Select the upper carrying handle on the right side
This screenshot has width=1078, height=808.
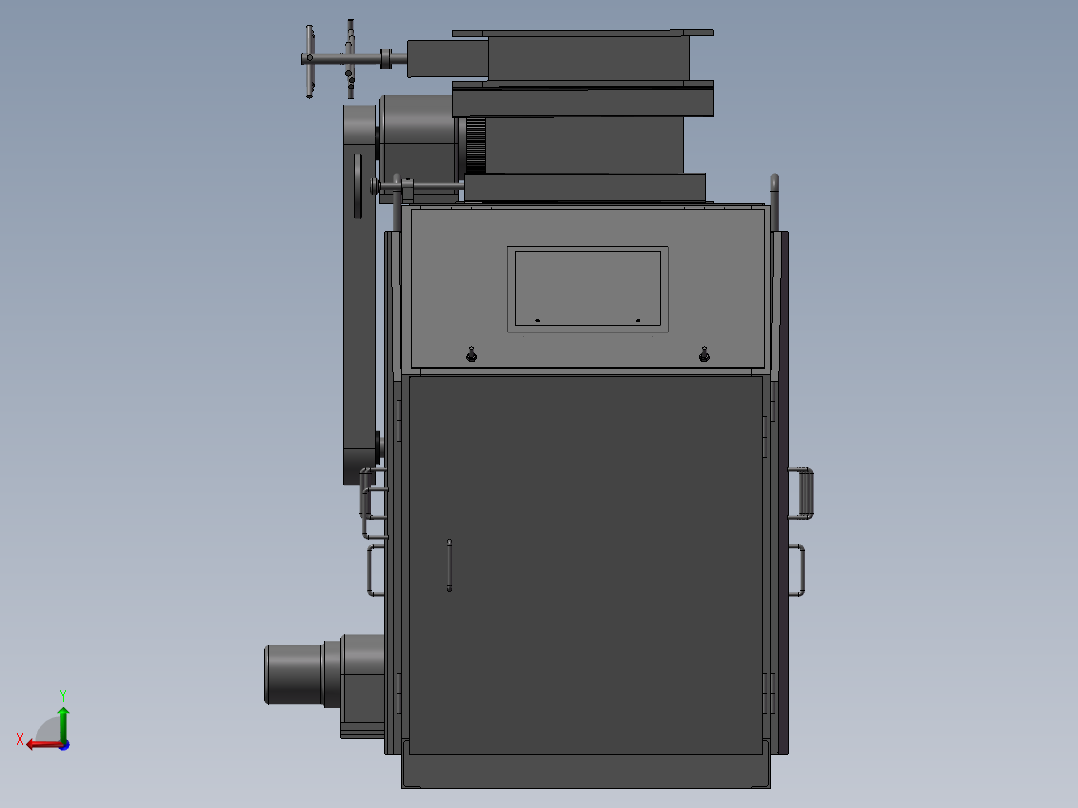coord(801,493)
